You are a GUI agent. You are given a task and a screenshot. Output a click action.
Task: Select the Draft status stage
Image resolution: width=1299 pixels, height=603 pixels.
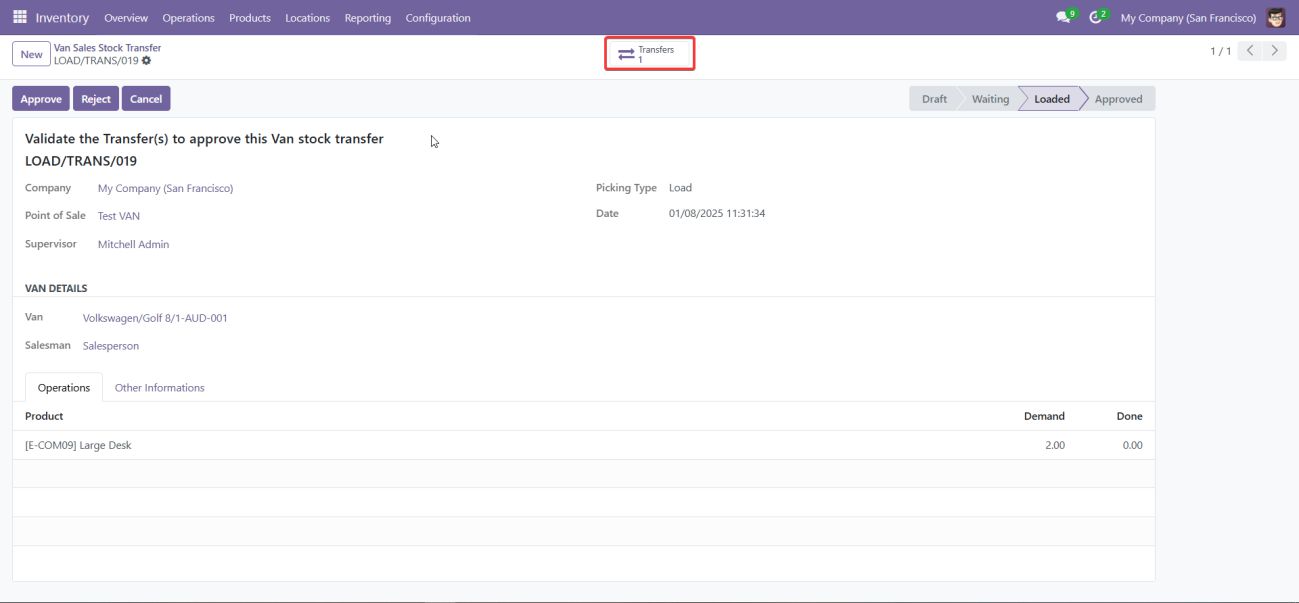click(x=934, y=99)
